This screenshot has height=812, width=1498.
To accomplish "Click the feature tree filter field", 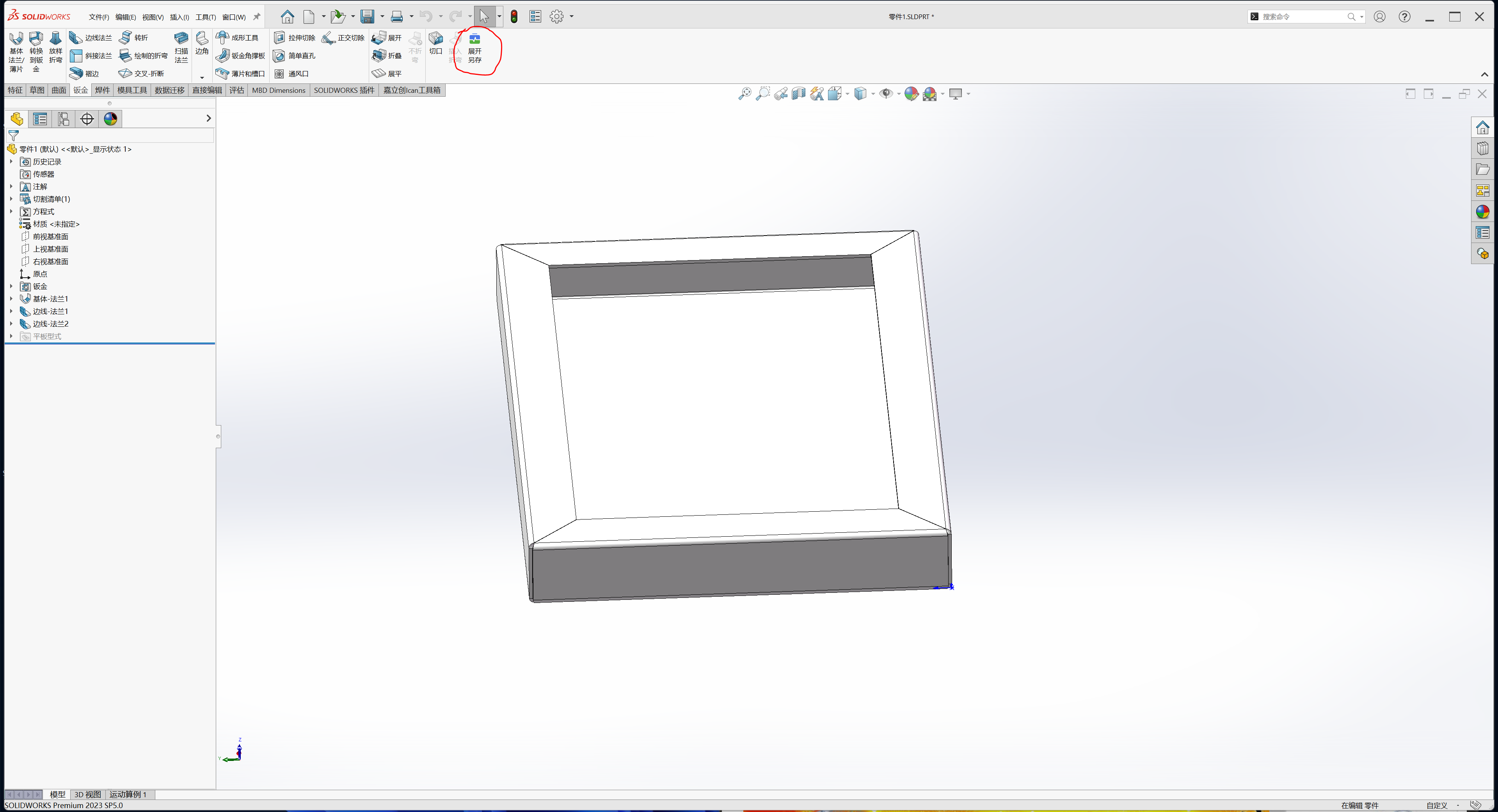I will tap(110, 135).
